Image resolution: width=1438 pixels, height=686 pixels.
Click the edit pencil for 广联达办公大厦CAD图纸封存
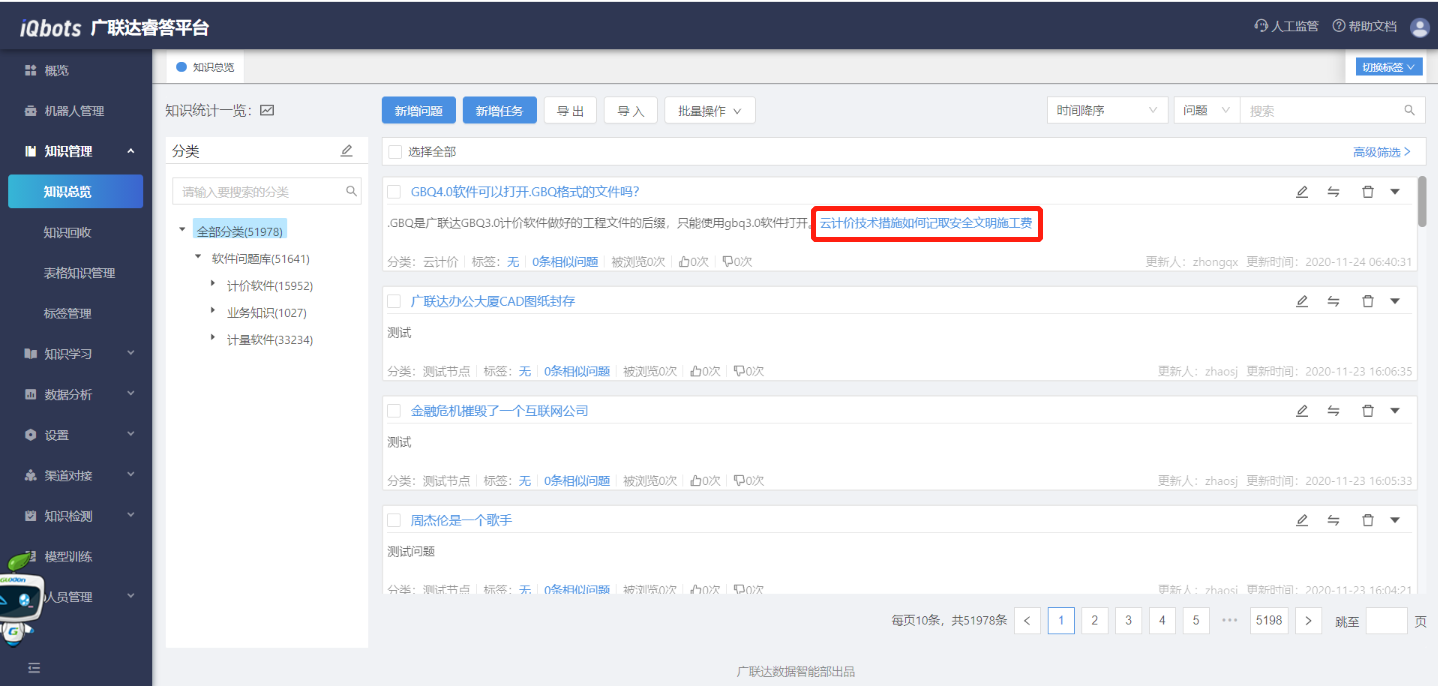pos(1301,301)
